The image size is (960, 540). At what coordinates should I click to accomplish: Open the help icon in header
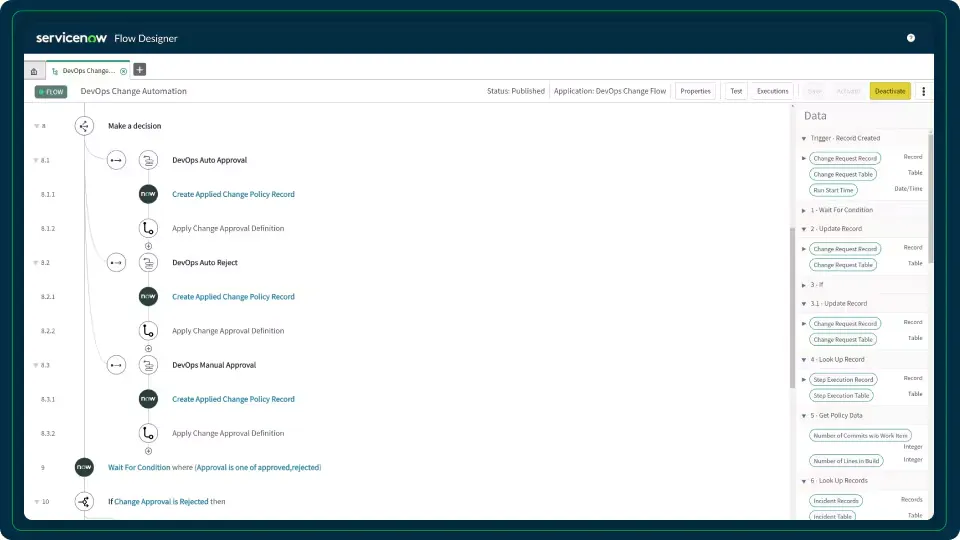point(911,38)
